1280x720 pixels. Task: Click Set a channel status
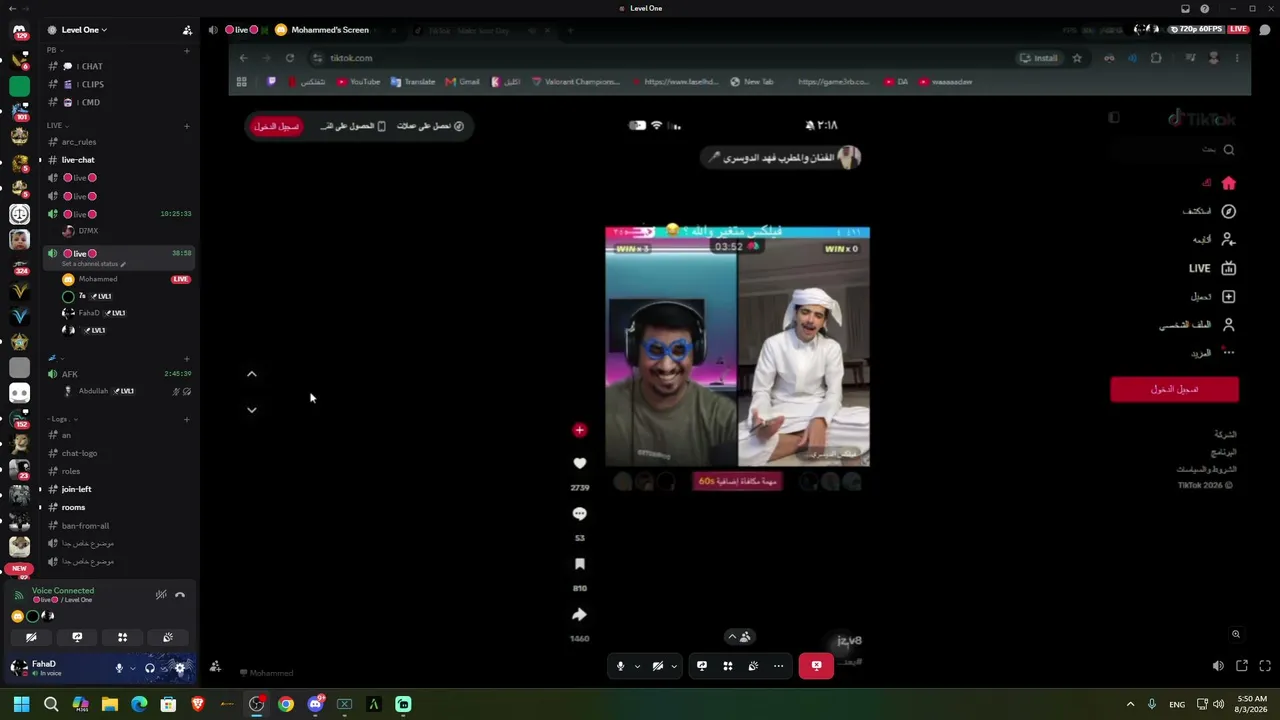[x=94, y=264]
